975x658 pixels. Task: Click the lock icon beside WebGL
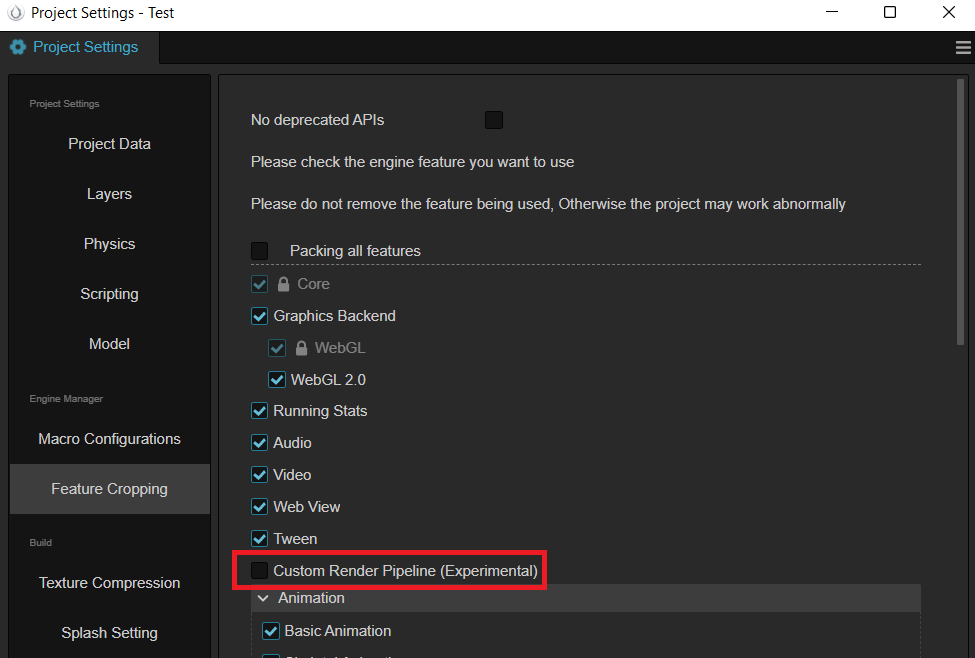[x=301, y=348]
